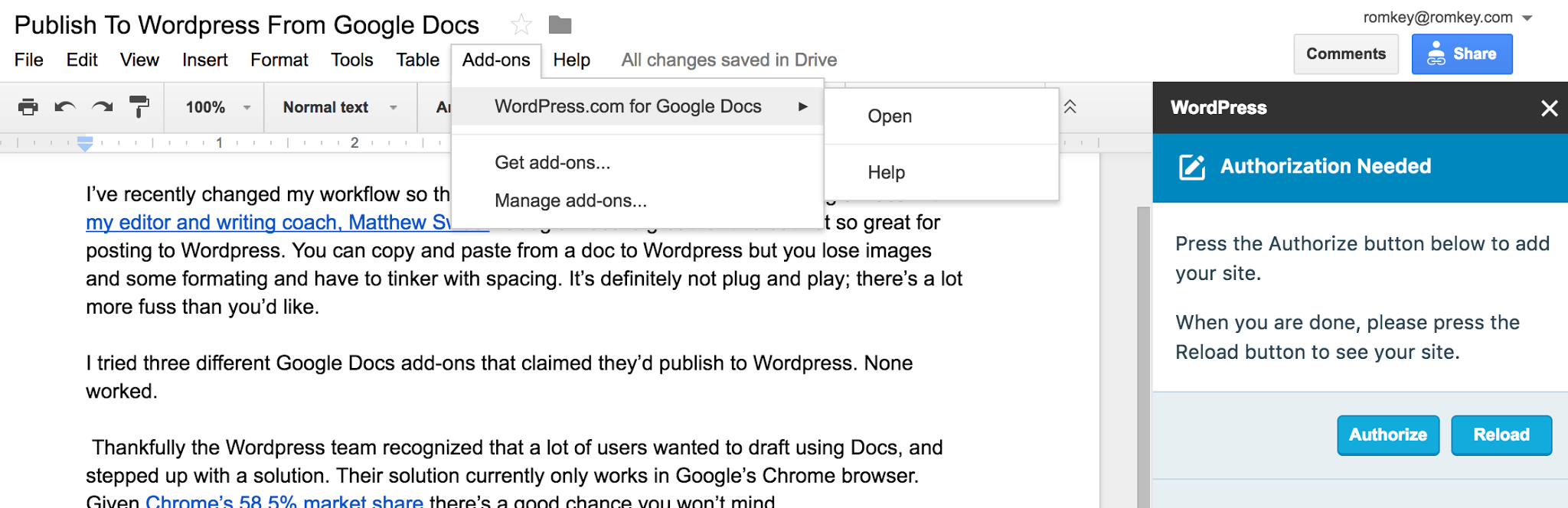Open the Format menu
The height and width of the screenshot is (508, 1568).
pos(279,60)
